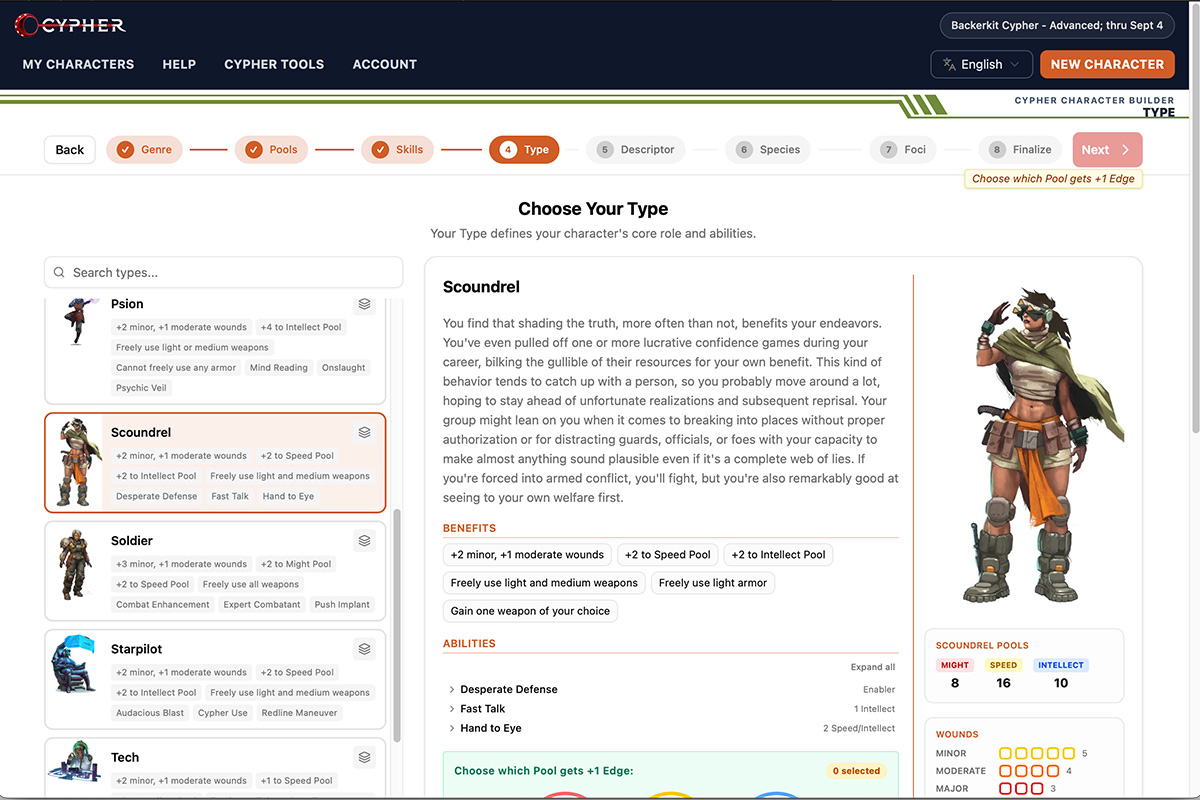
Task: Click the Cypher logo
Action: tap(70, 23)
